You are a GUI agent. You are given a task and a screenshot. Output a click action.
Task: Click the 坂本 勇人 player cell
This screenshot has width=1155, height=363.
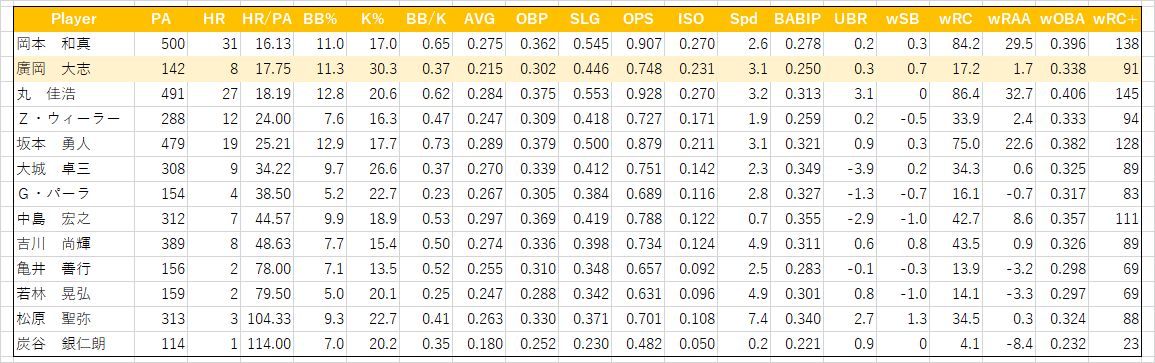[74, 144]
